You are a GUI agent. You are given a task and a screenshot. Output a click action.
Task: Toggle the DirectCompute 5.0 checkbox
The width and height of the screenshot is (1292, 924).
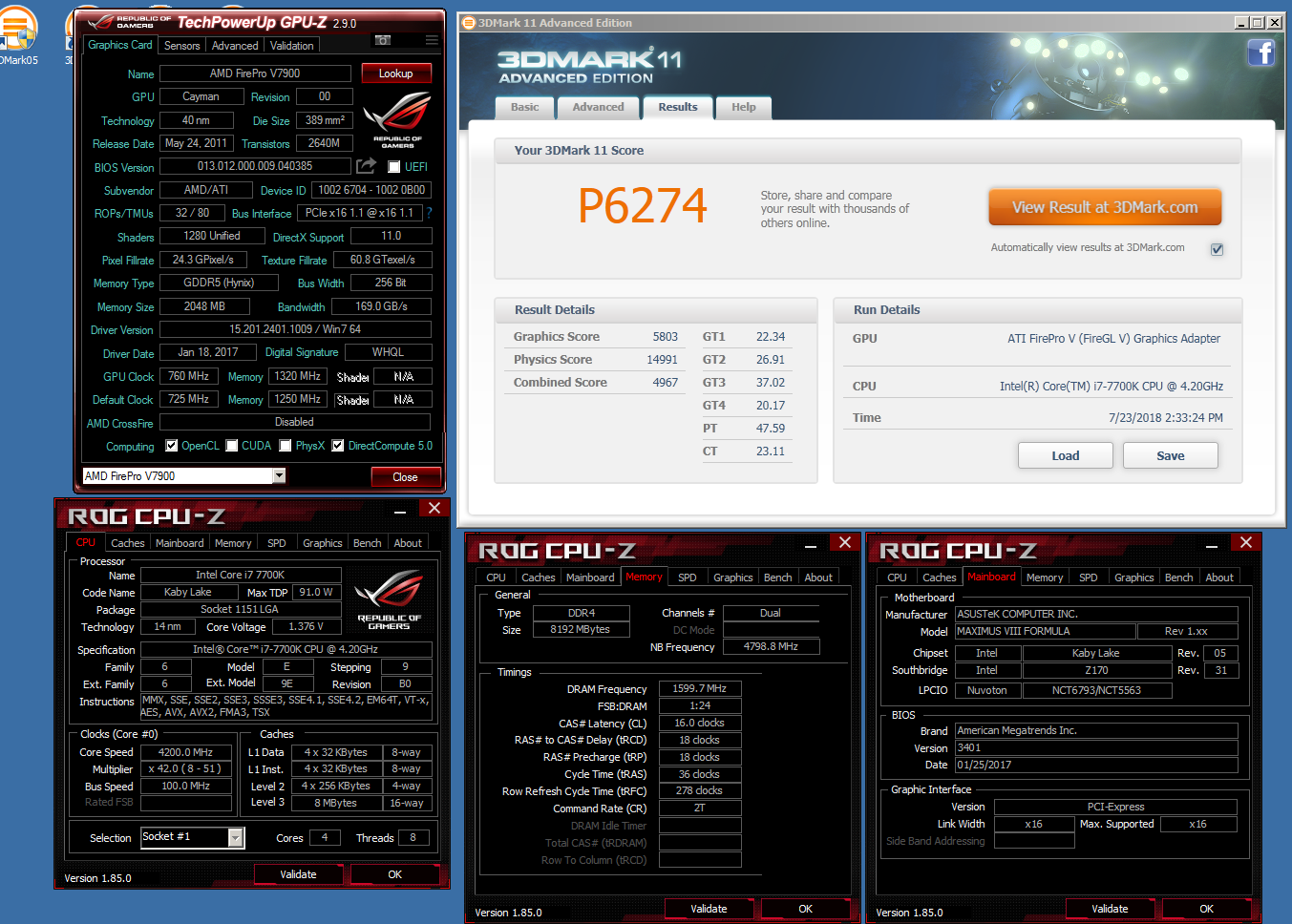[337, 446]
